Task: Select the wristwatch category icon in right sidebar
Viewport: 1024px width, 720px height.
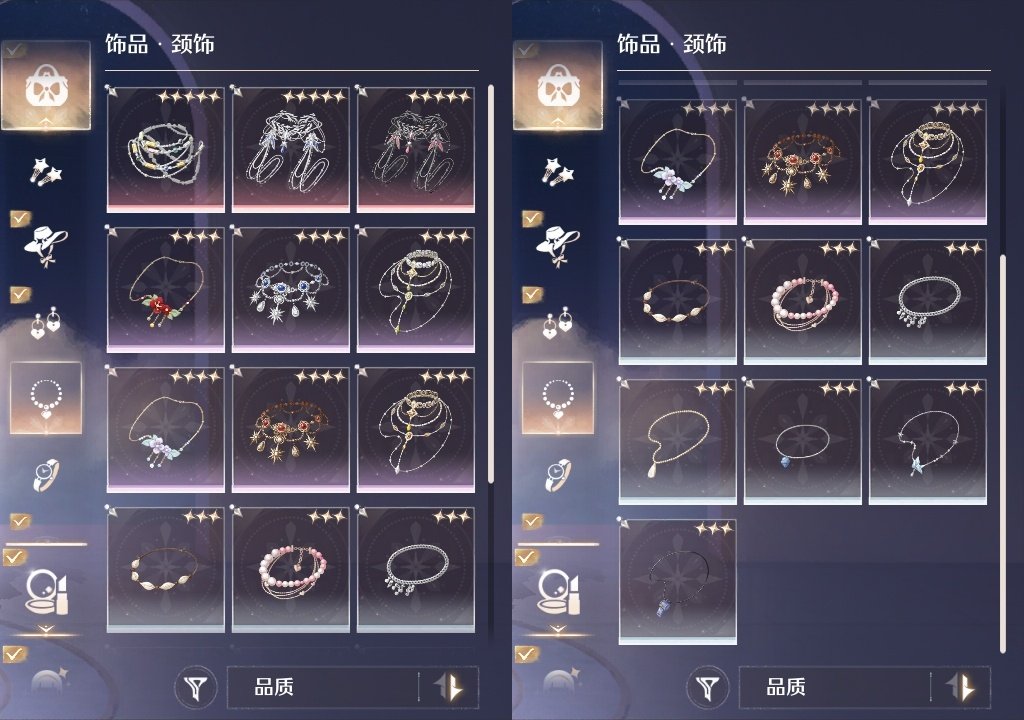Action: (557, 474)
